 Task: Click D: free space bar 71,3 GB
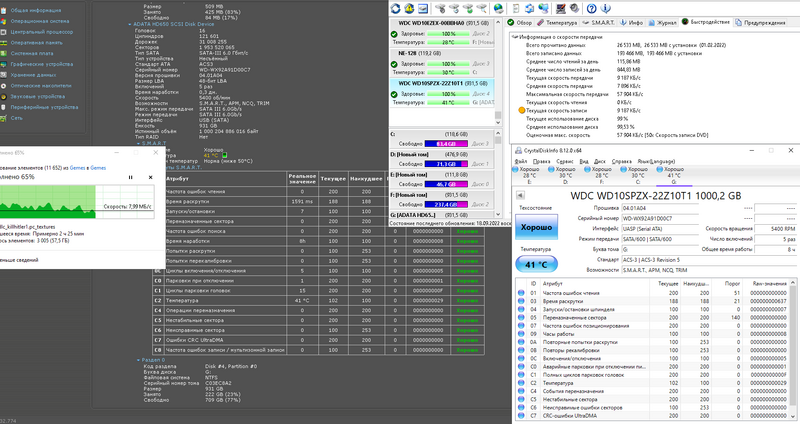pos(446,164)
